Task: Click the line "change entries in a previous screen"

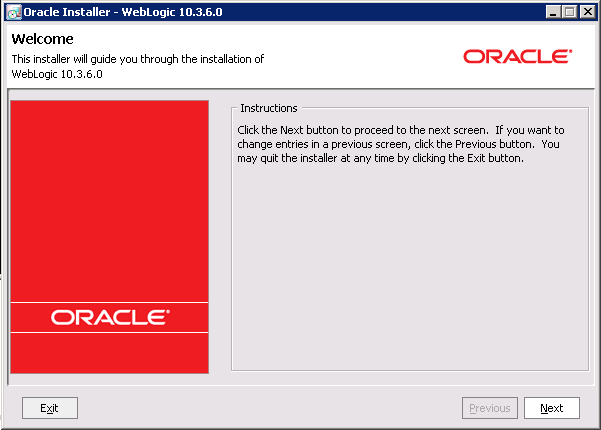Action: 398,144
